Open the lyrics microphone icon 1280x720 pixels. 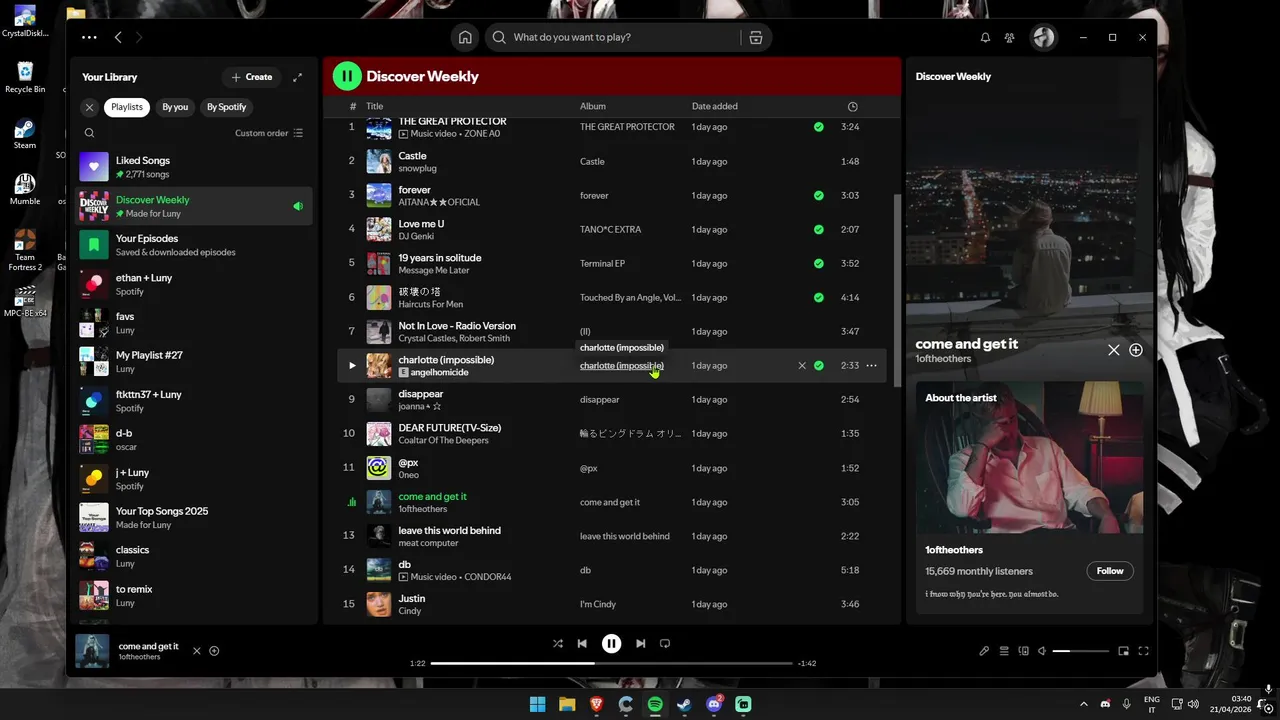coord(984,651)
